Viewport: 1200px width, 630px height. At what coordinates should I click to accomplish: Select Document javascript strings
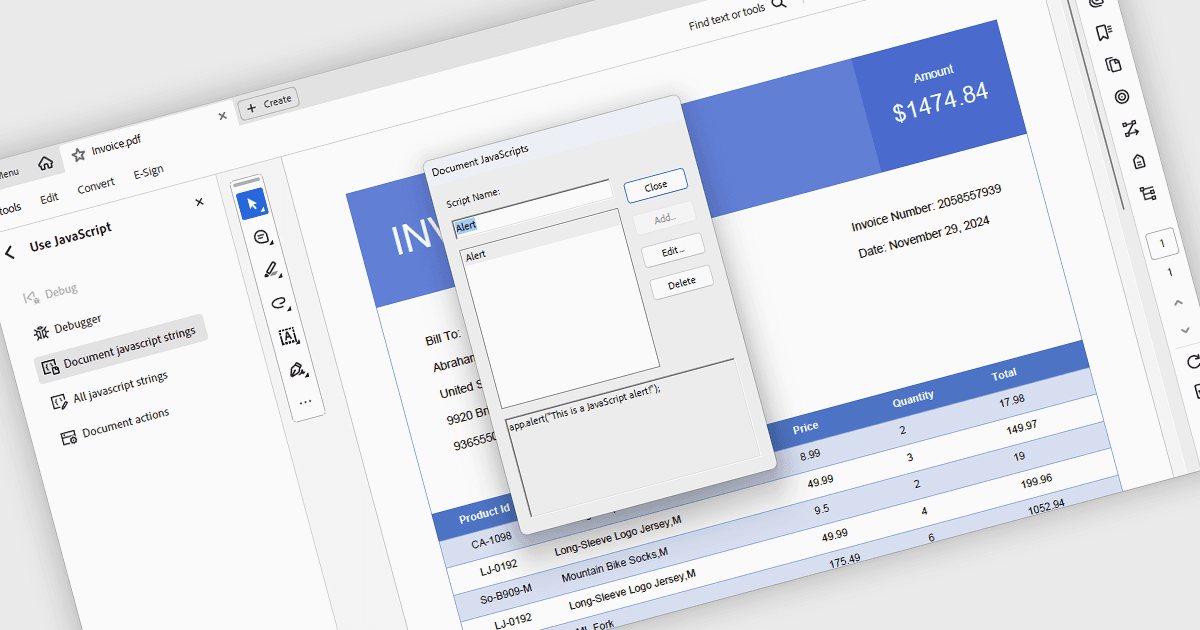[120, 349]
